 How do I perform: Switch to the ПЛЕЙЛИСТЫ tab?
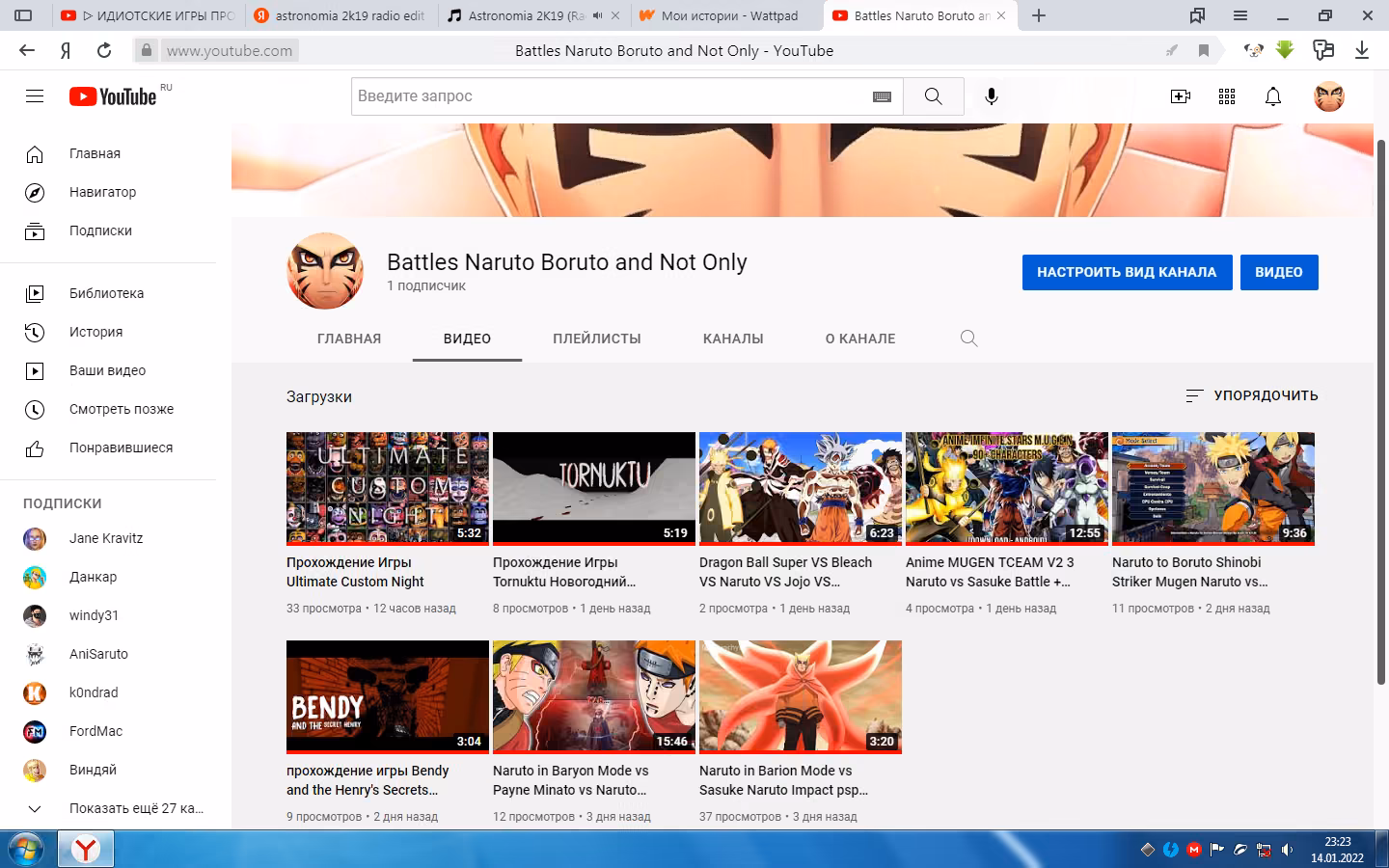pos(597,339)
